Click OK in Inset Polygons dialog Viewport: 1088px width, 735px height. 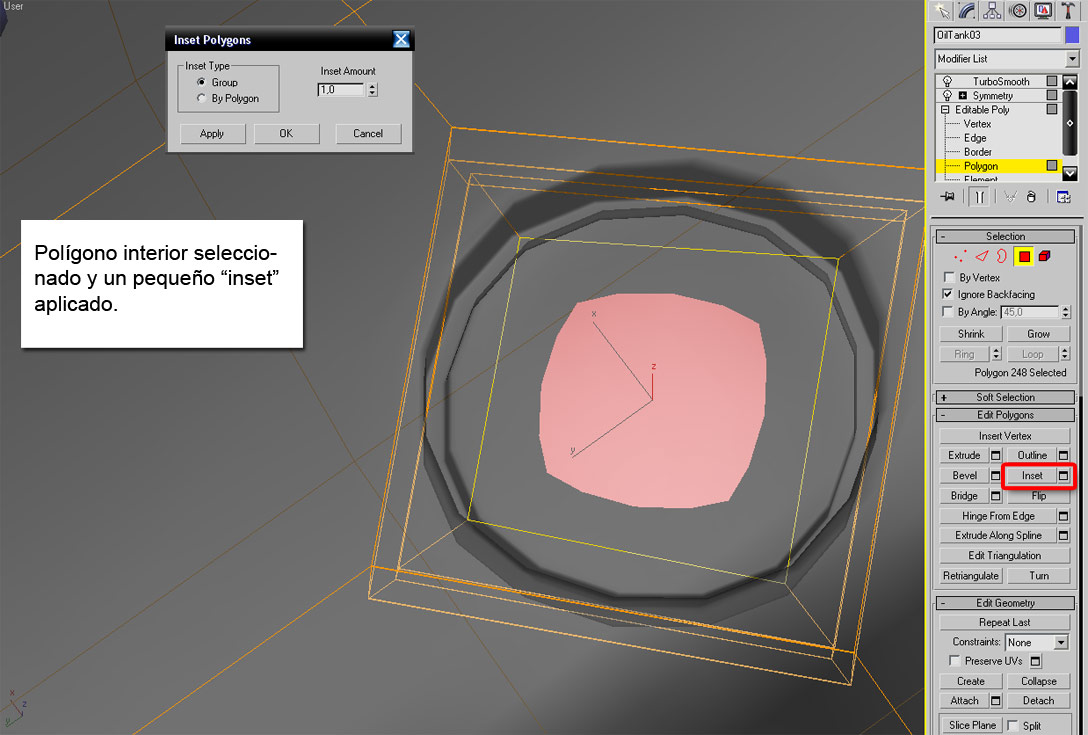(x=287, y=133)
